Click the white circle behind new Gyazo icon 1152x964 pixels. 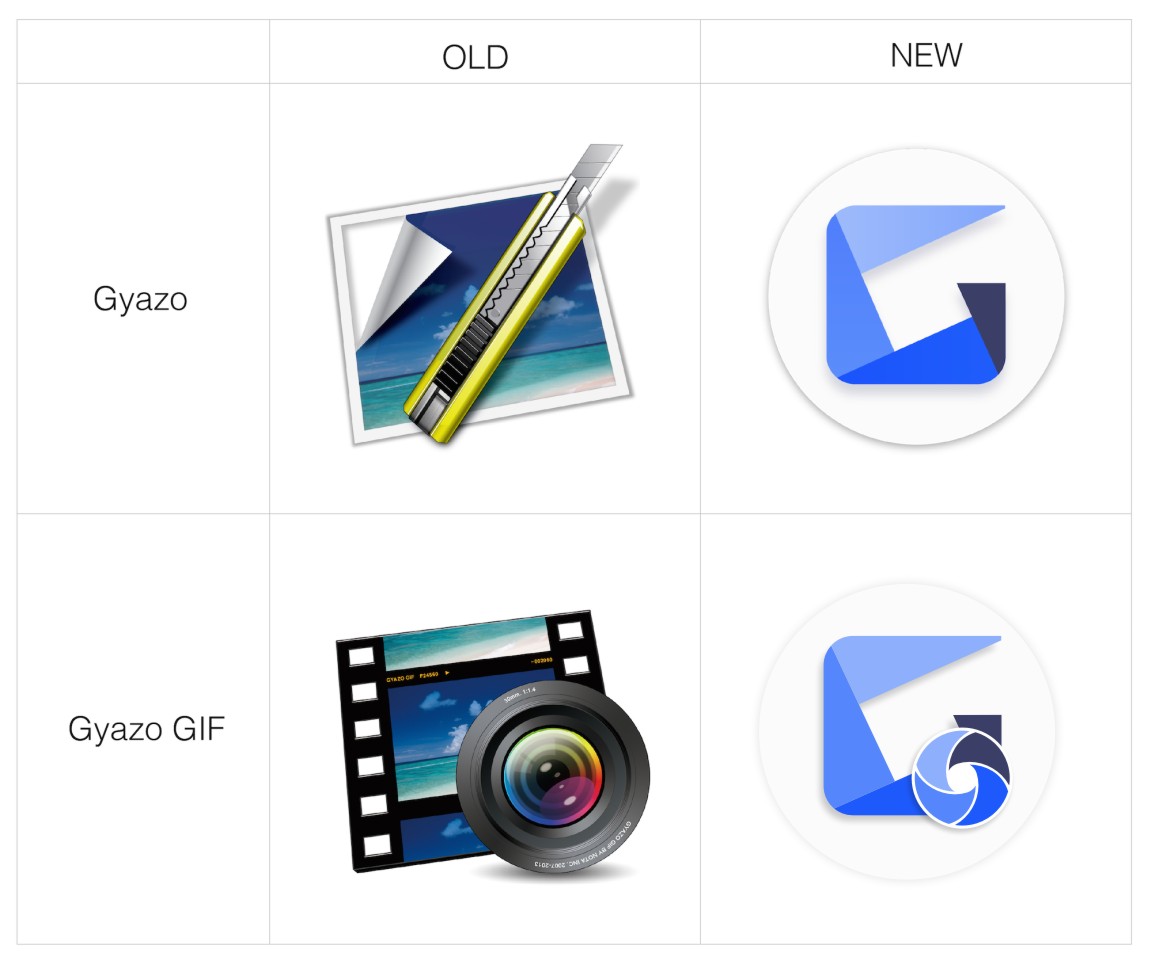915,296
